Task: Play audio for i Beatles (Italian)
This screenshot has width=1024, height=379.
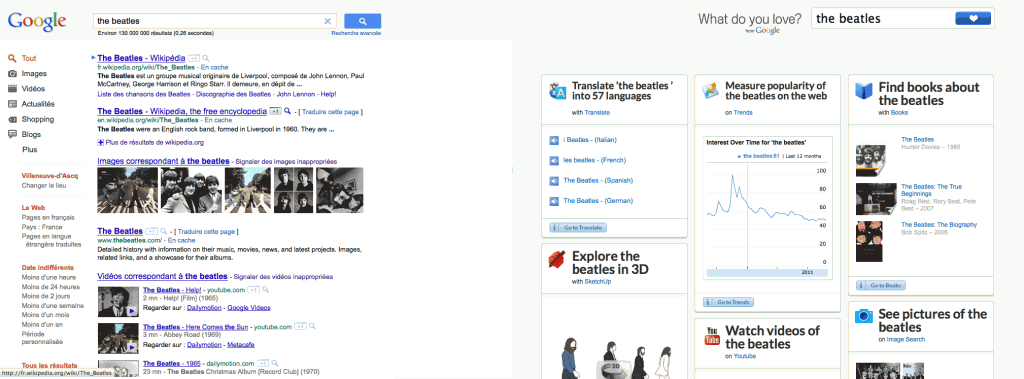Action: pos(554,140)
